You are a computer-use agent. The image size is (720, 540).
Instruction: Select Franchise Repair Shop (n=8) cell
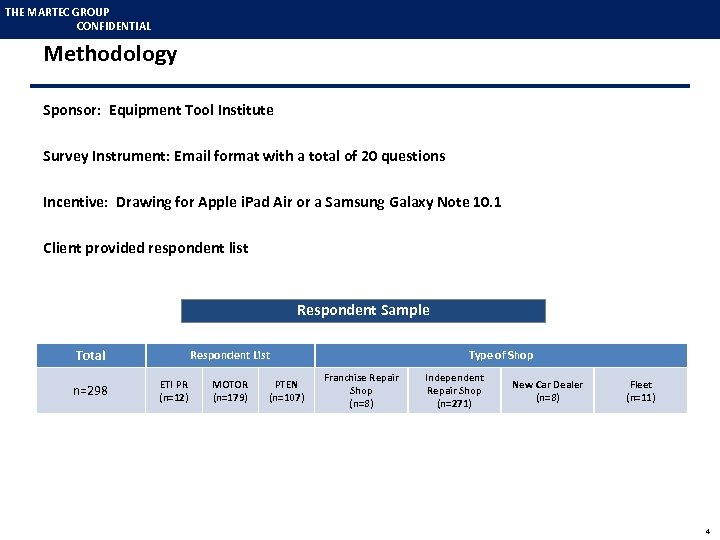(x=361, y=391)
